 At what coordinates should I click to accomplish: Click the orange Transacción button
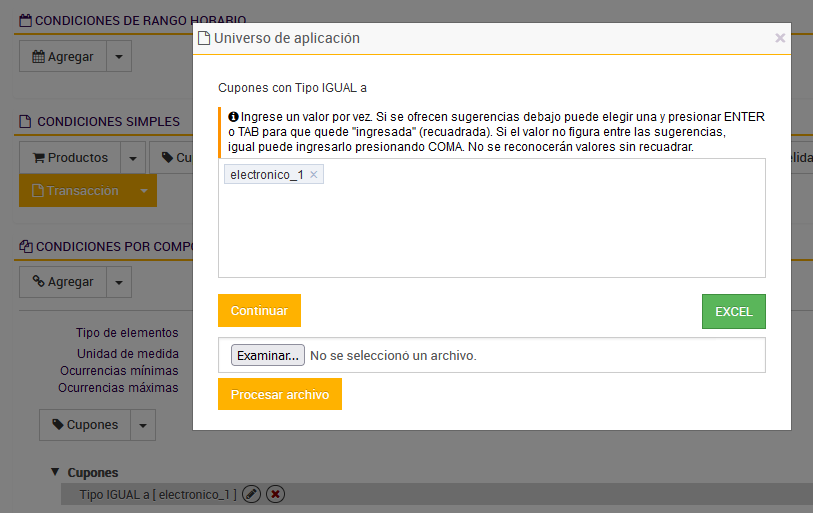75,190
